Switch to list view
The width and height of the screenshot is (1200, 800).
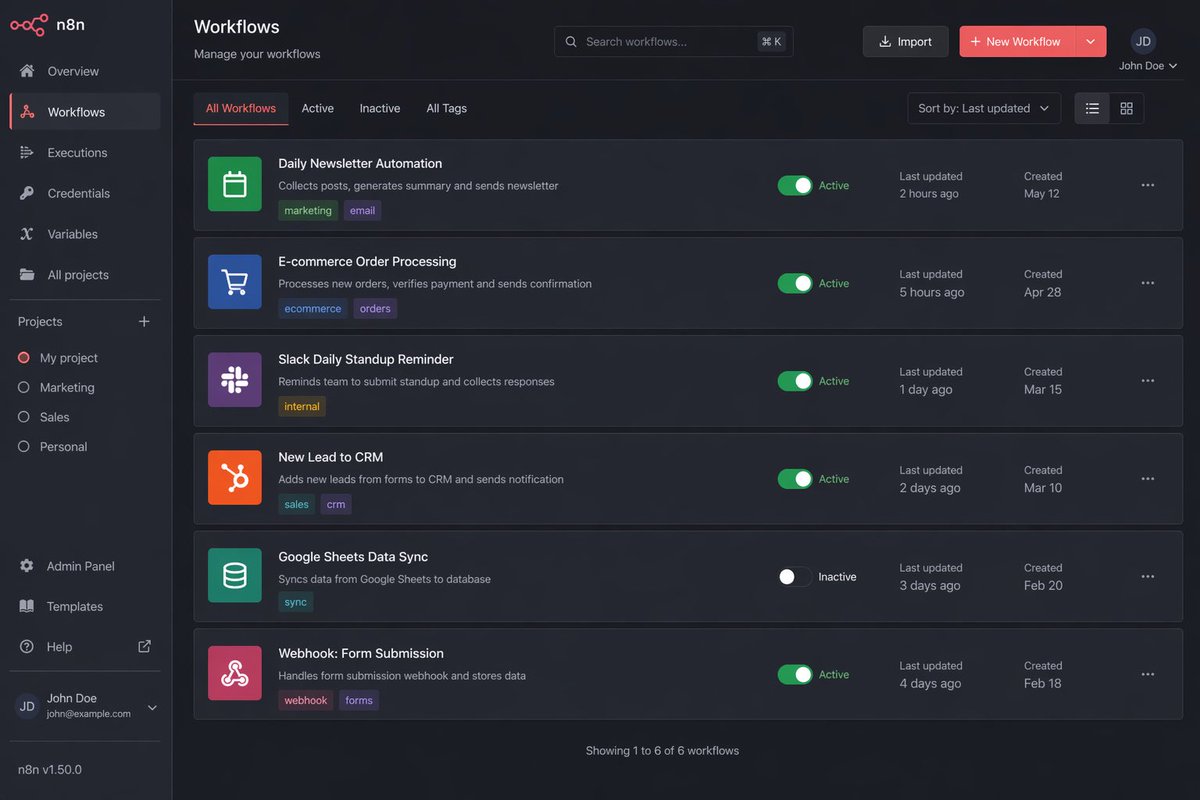click(x=1092, y=108)
